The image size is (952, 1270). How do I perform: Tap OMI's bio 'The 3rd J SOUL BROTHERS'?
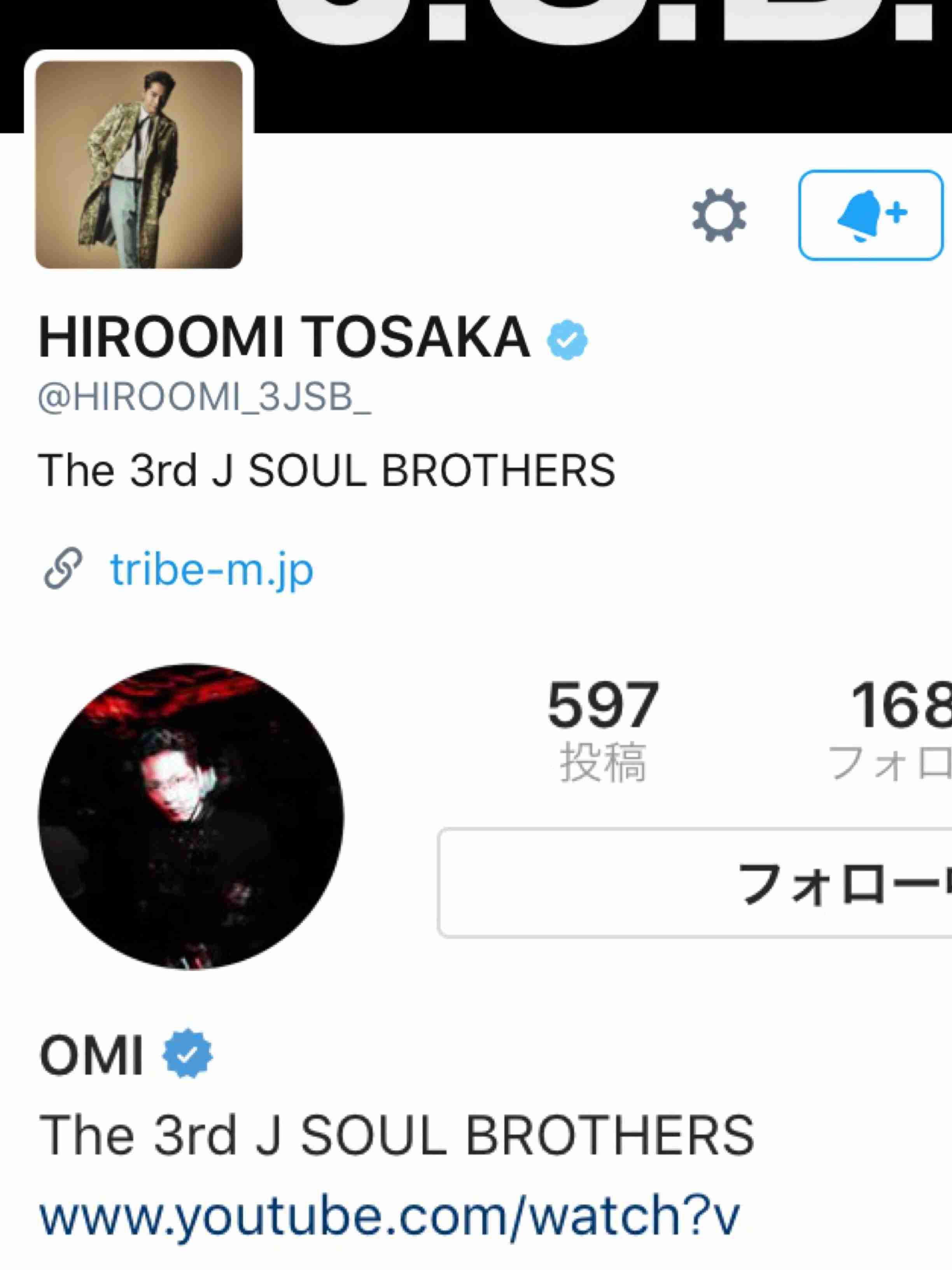[x=396, y=1135]
